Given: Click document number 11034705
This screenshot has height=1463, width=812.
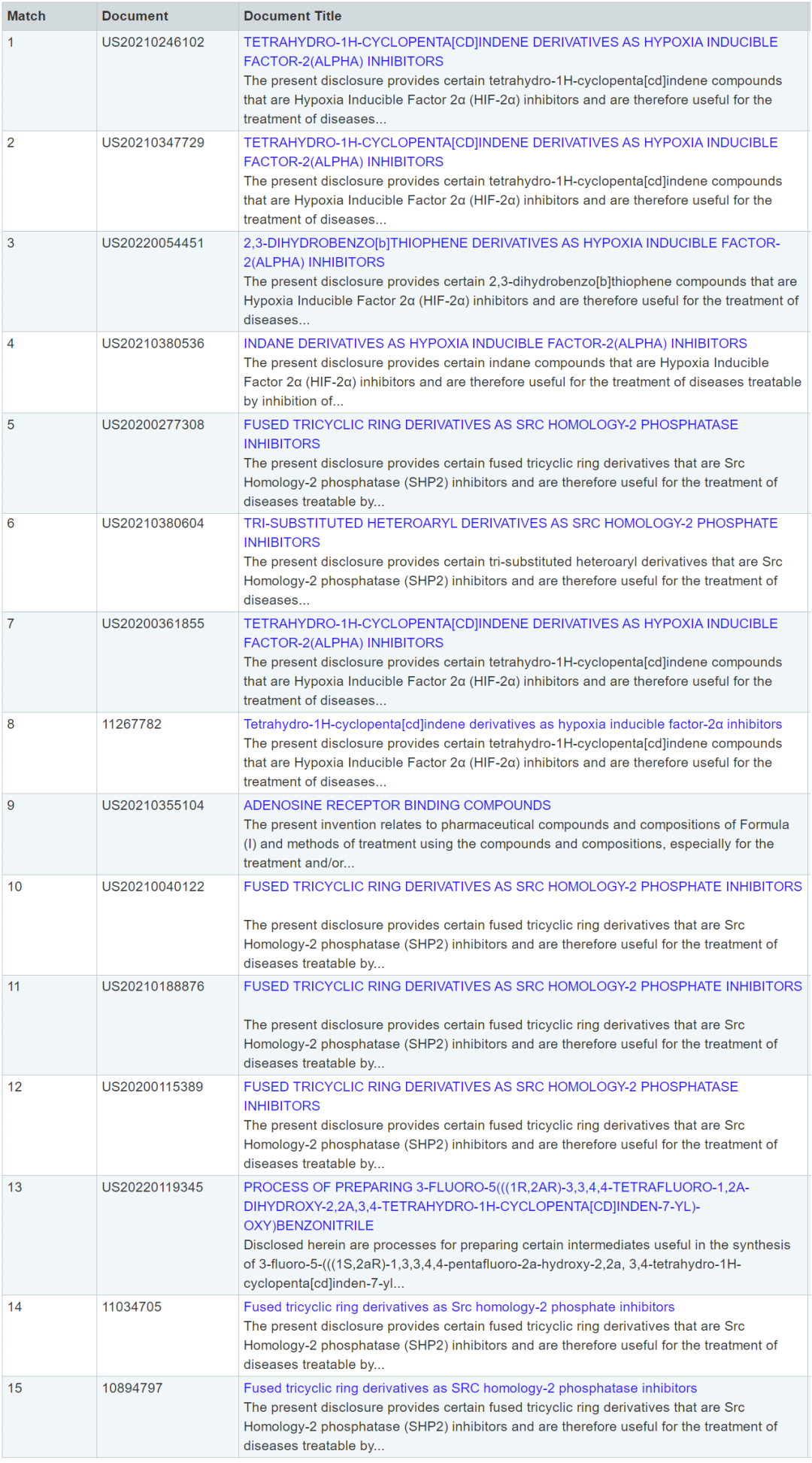Looking at the screenshot, I should tap(132, 1307).
